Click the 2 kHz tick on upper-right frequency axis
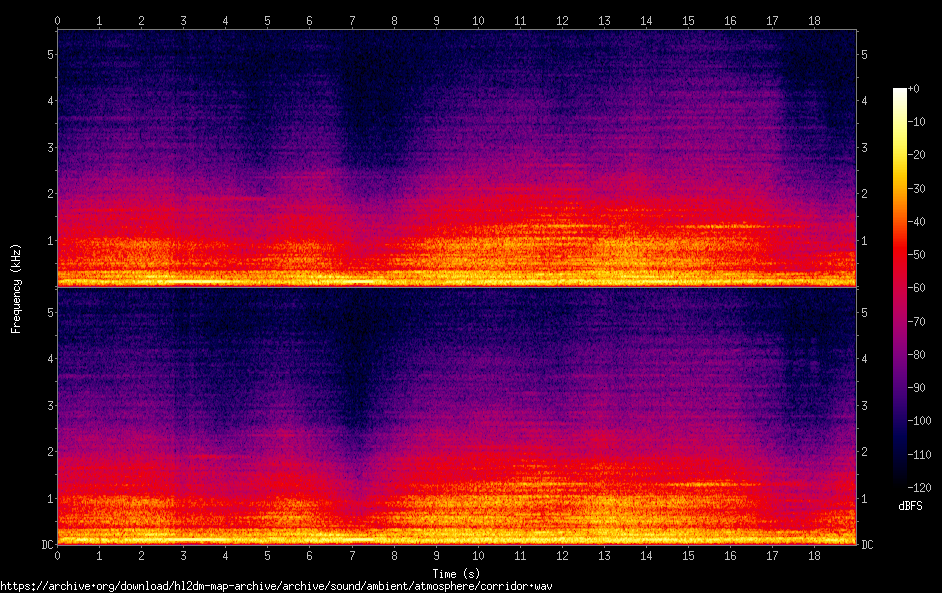Viewport: 942px width, 593px height. 865,194
